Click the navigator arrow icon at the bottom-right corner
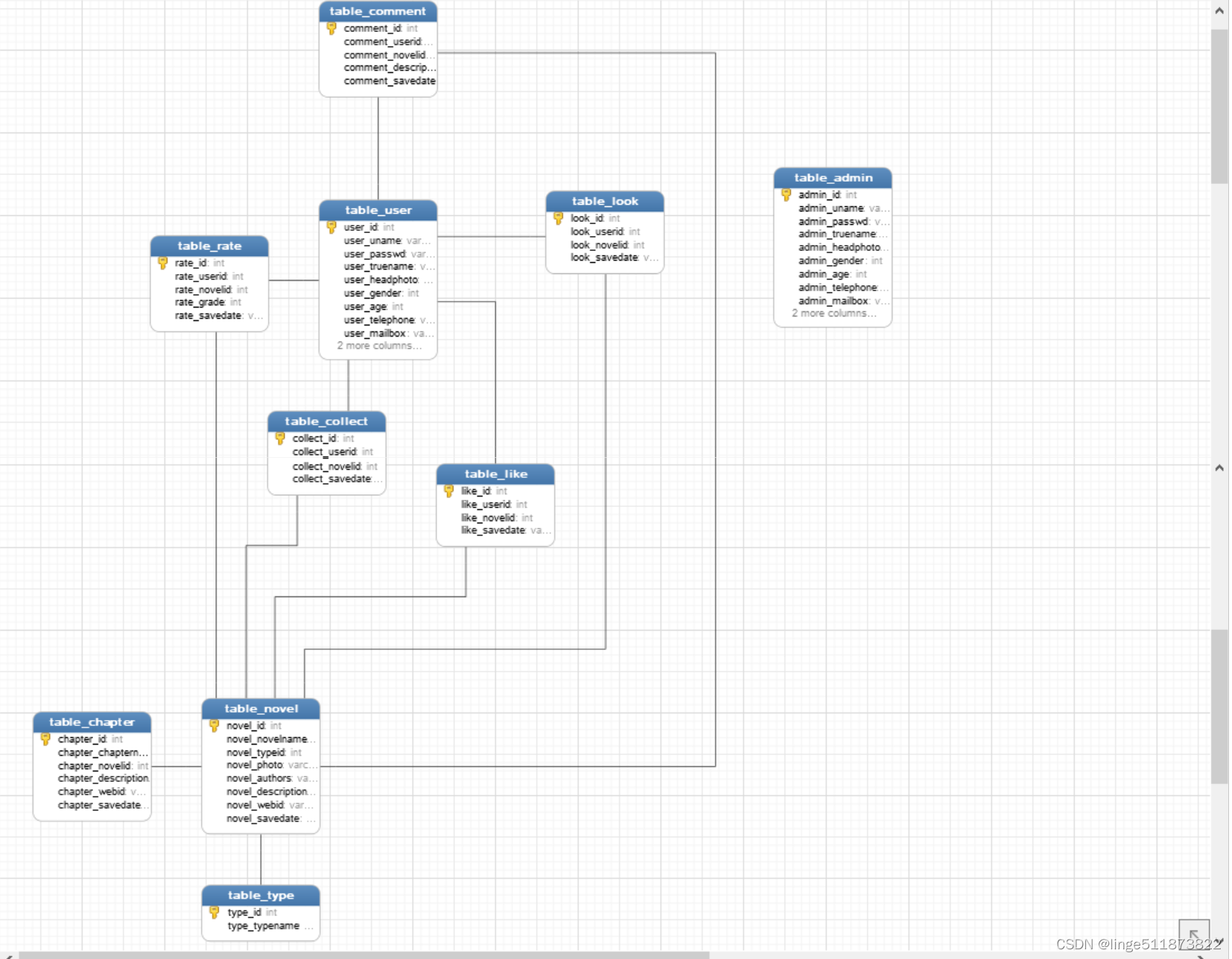 1193,934
